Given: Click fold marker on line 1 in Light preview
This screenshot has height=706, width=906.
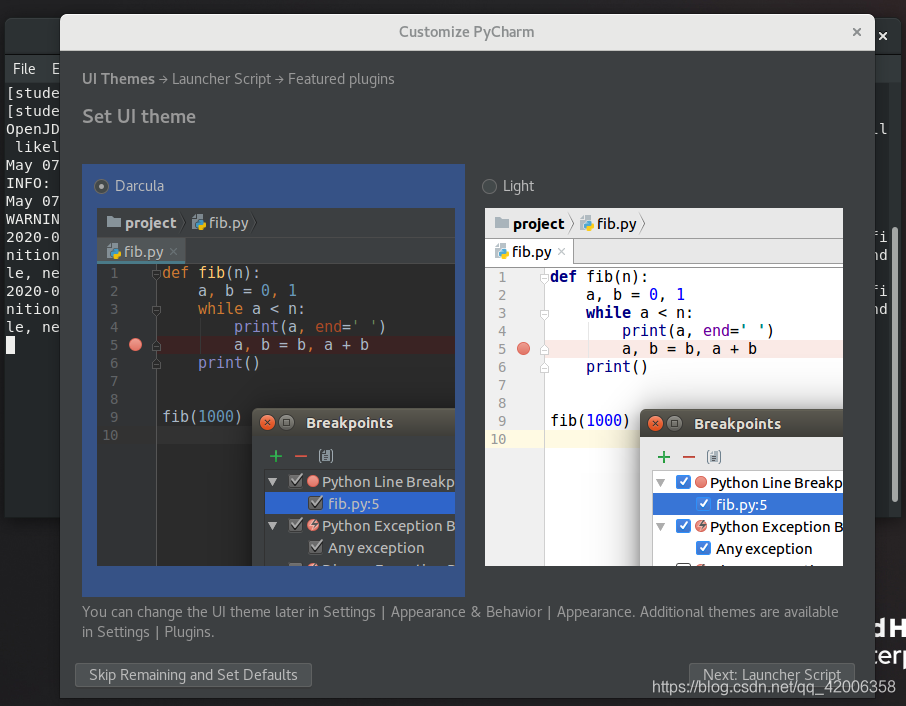Looking at the screenshot, I should tap(544, 278).
